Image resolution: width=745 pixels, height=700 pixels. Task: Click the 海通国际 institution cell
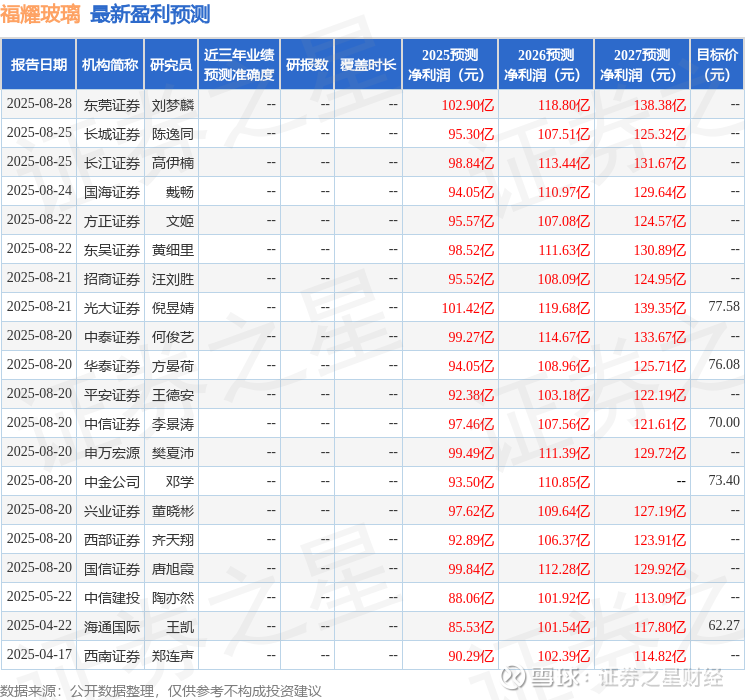(x=112, y=627)
